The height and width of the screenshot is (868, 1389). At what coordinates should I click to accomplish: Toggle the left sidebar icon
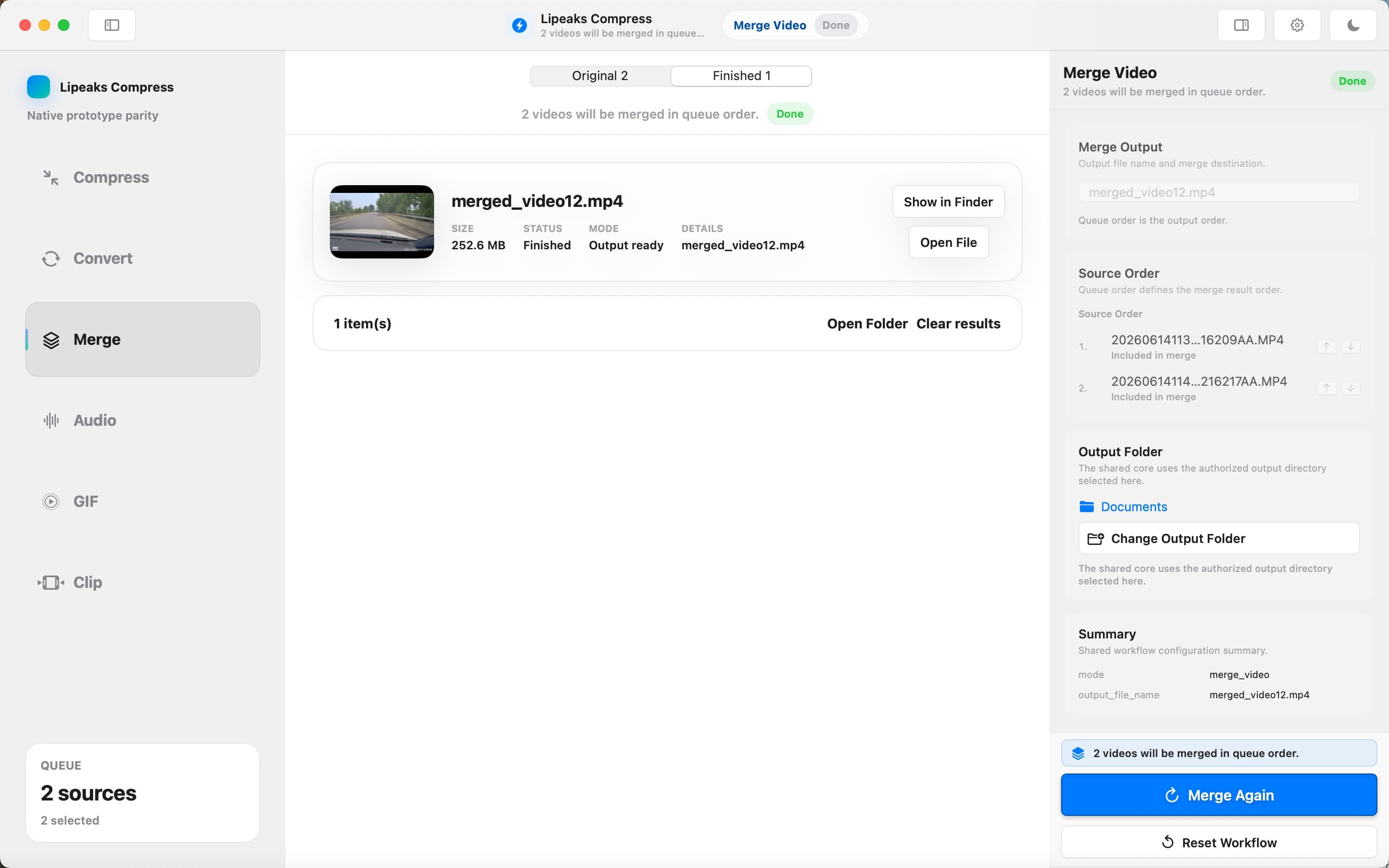[x=112, y=25]
